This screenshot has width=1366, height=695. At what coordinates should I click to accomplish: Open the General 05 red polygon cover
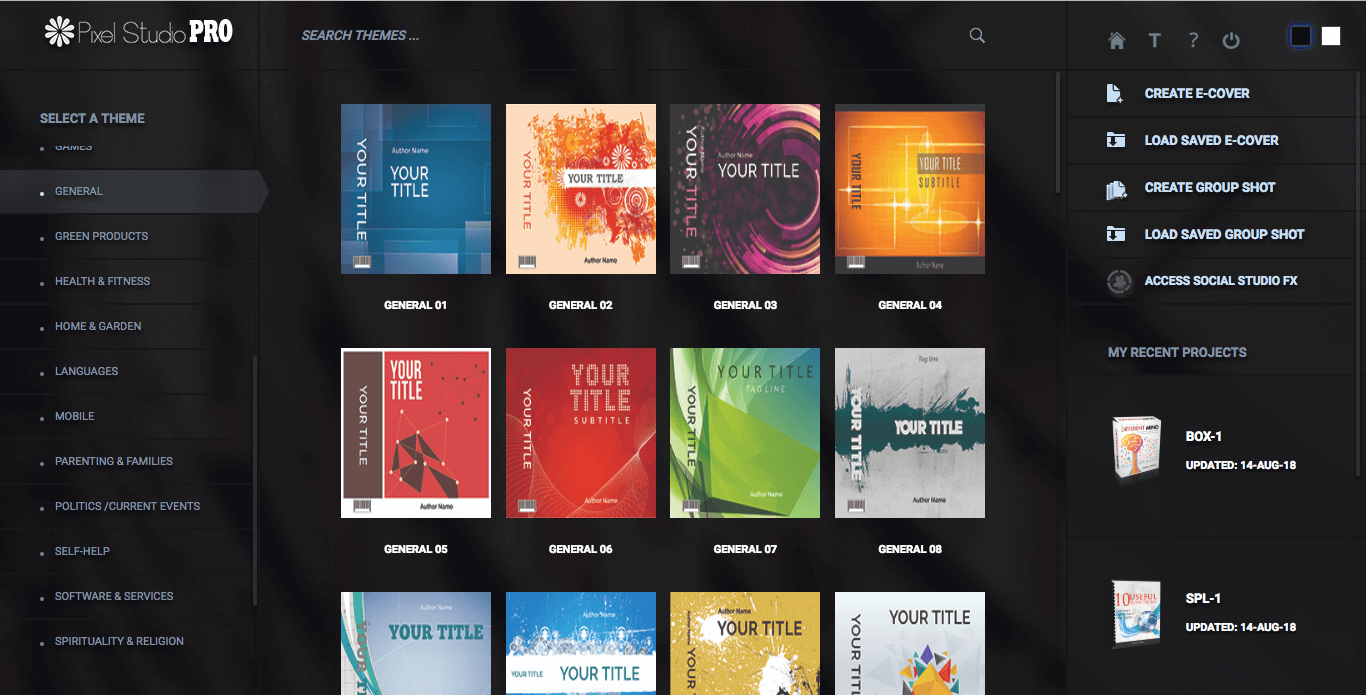point(416,433)
